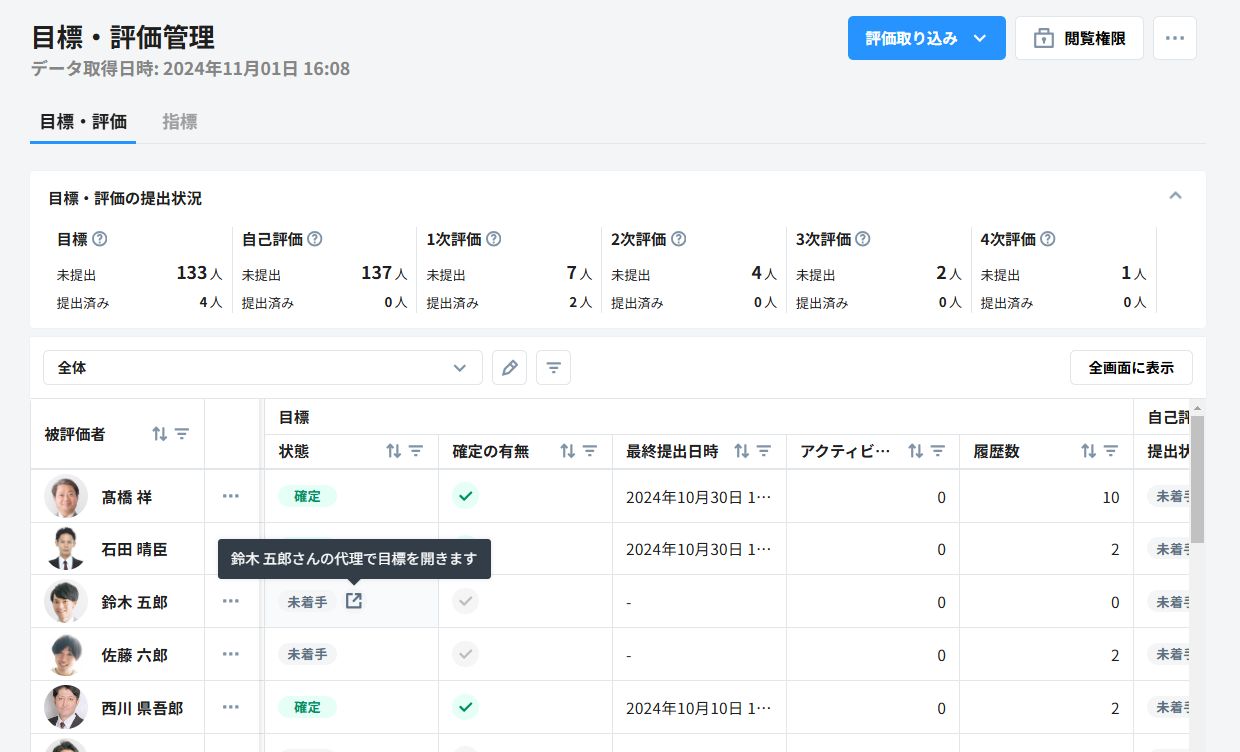Switch to the 指標 tab

click(180, 122)
